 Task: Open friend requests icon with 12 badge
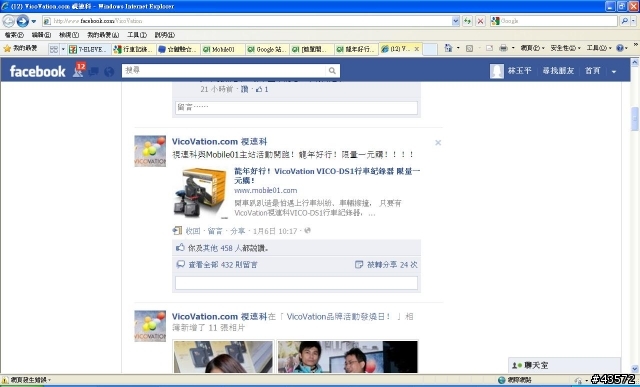coord(78,70)
